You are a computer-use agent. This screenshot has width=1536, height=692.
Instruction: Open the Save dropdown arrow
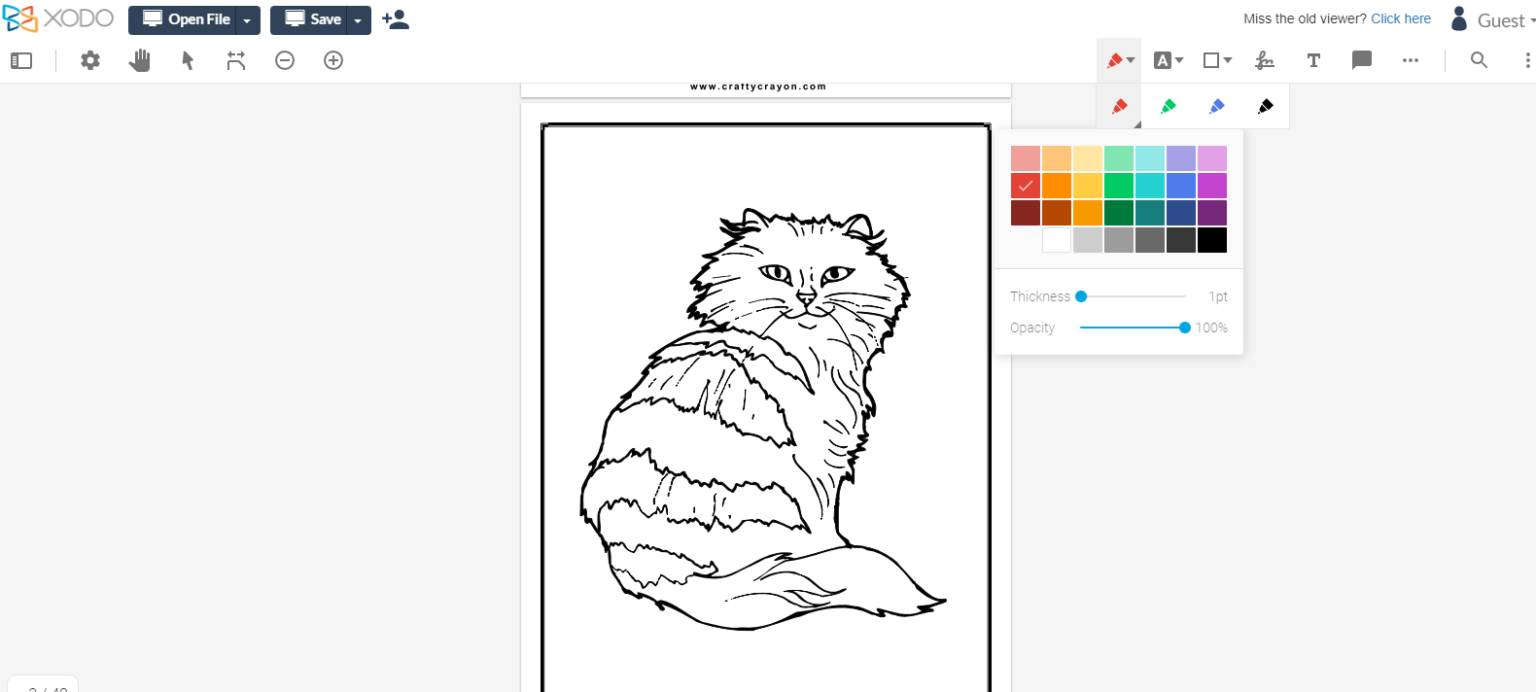[x=358, y=19]
